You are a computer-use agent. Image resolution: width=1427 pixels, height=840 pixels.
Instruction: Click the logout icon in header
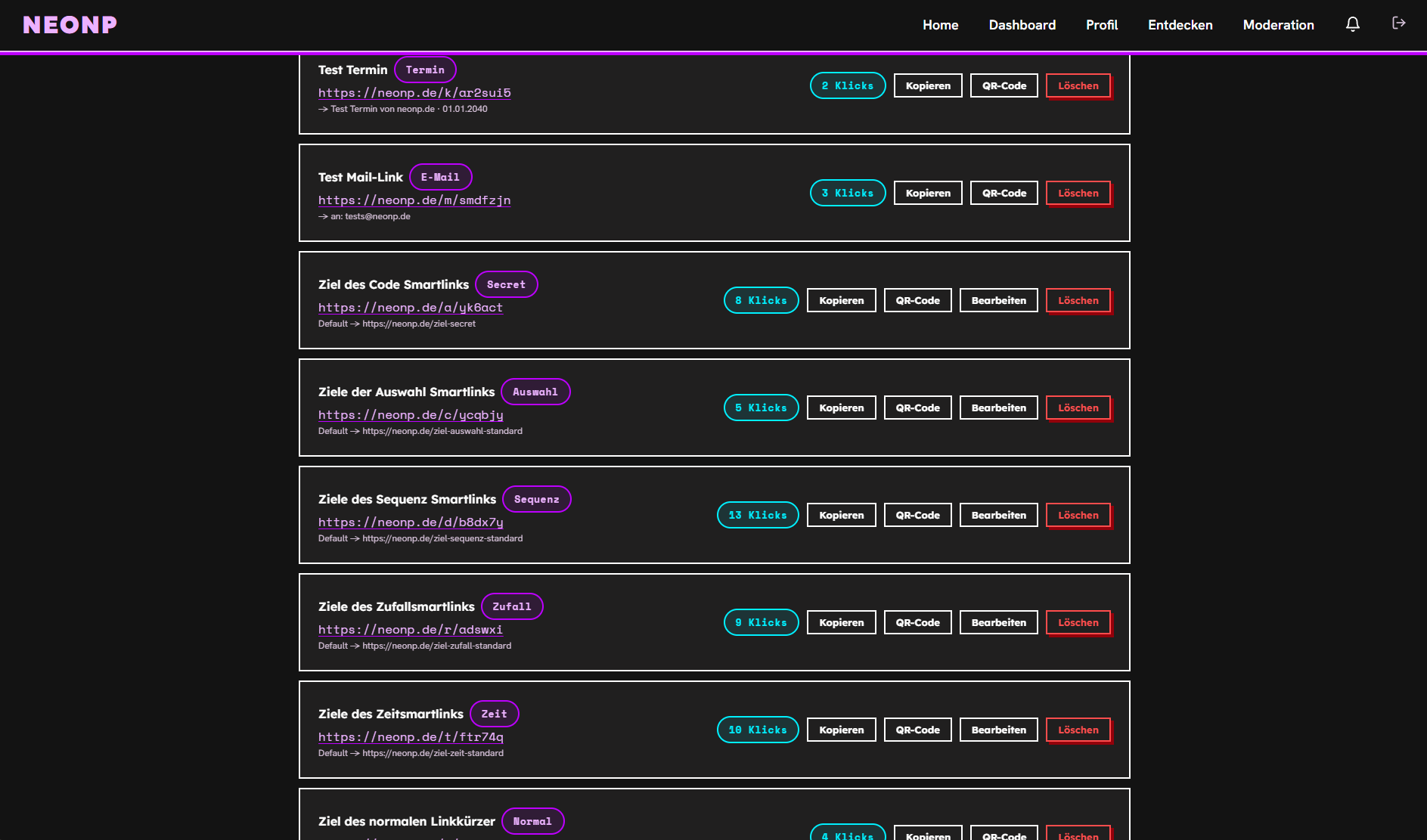[1398, 23]
